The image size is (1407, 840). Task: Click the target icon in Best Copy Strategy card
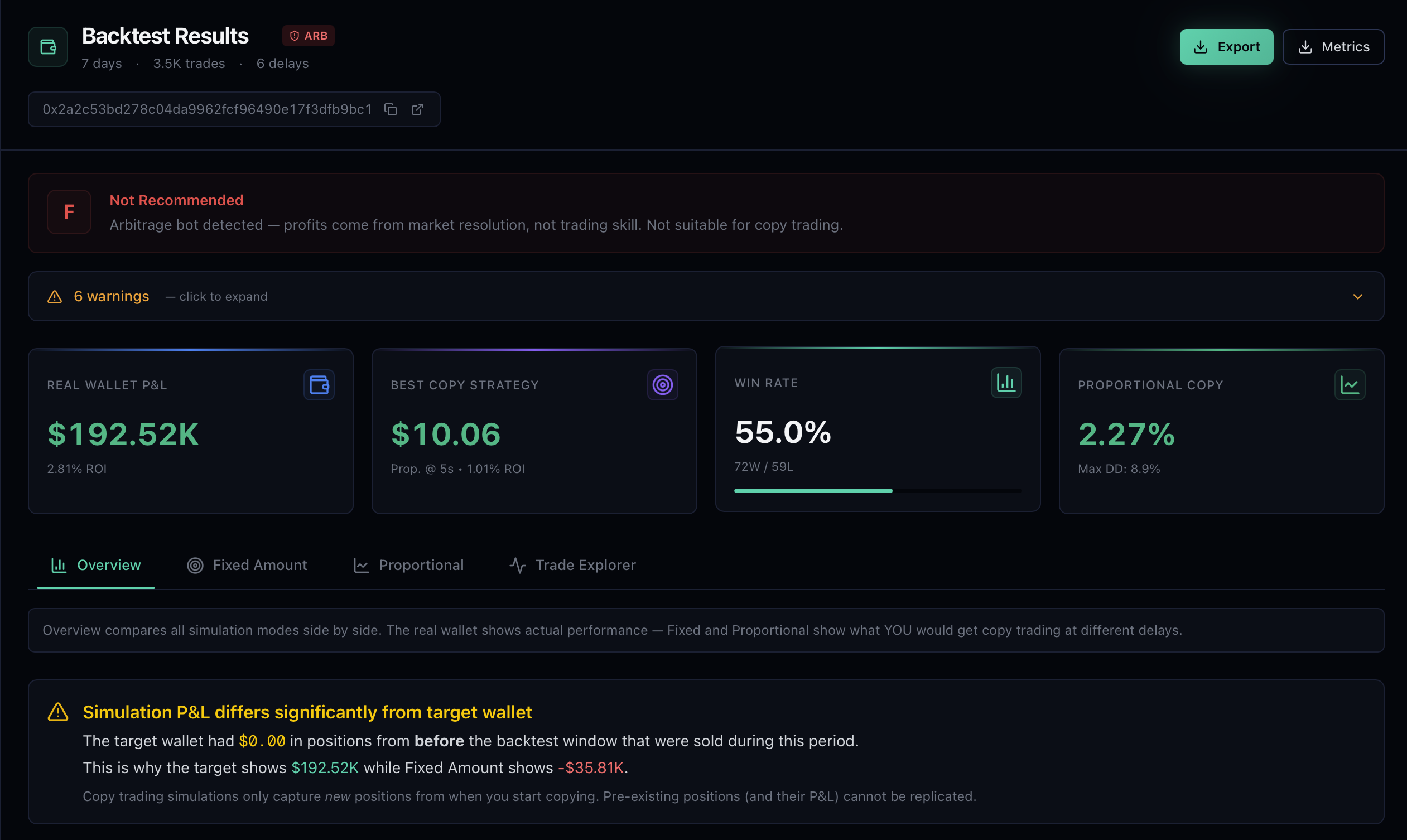click(x=662, y=385)
